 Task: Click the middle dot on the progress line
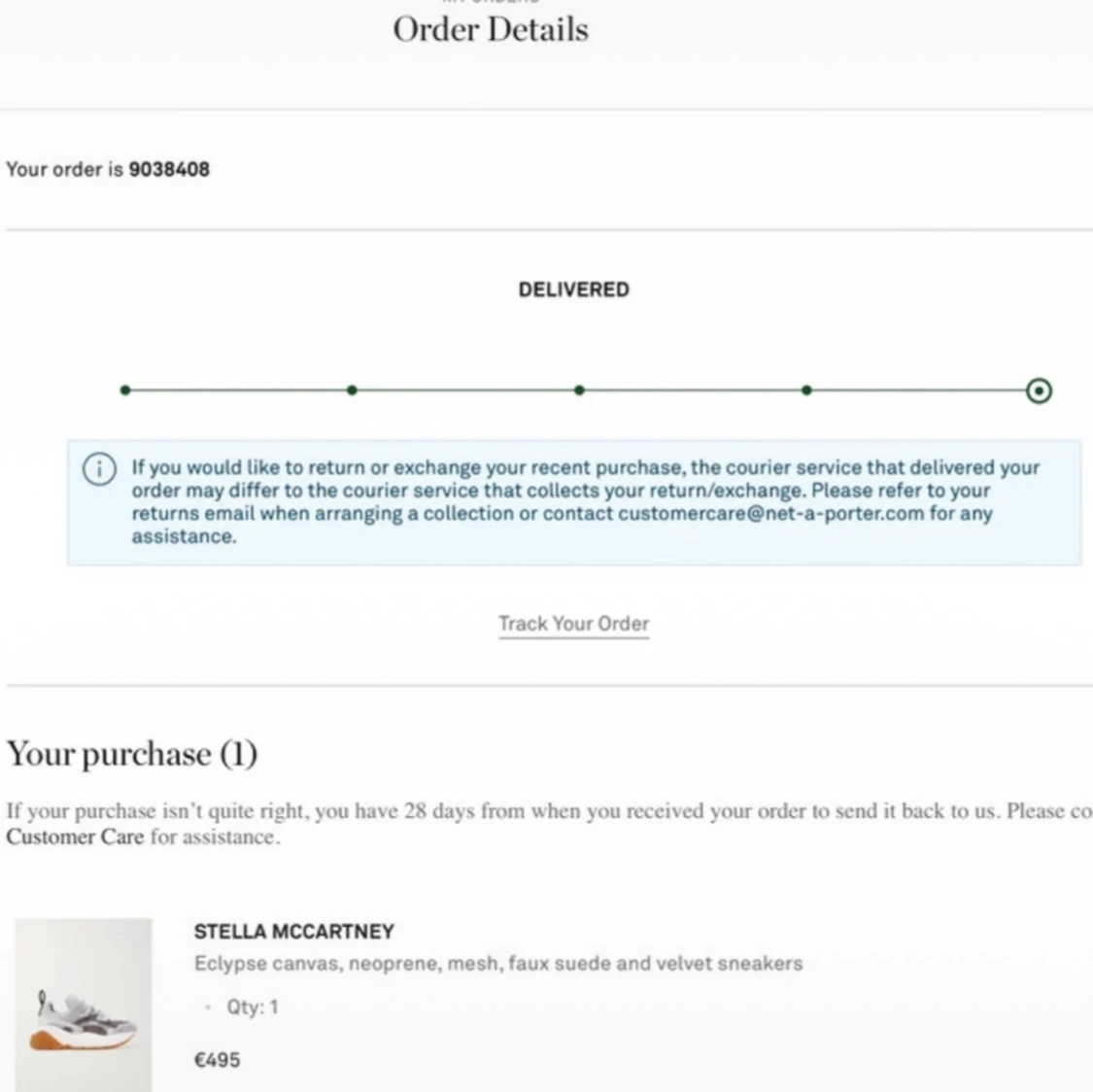click(x=579, y=391)
